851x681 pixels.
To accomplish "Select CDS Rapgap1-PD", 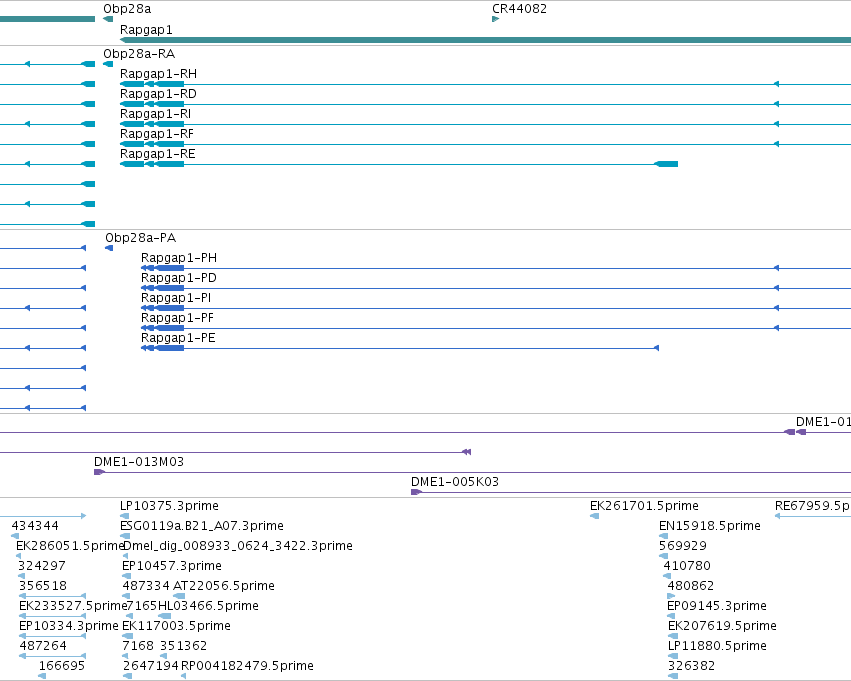I will pos(179,278).
